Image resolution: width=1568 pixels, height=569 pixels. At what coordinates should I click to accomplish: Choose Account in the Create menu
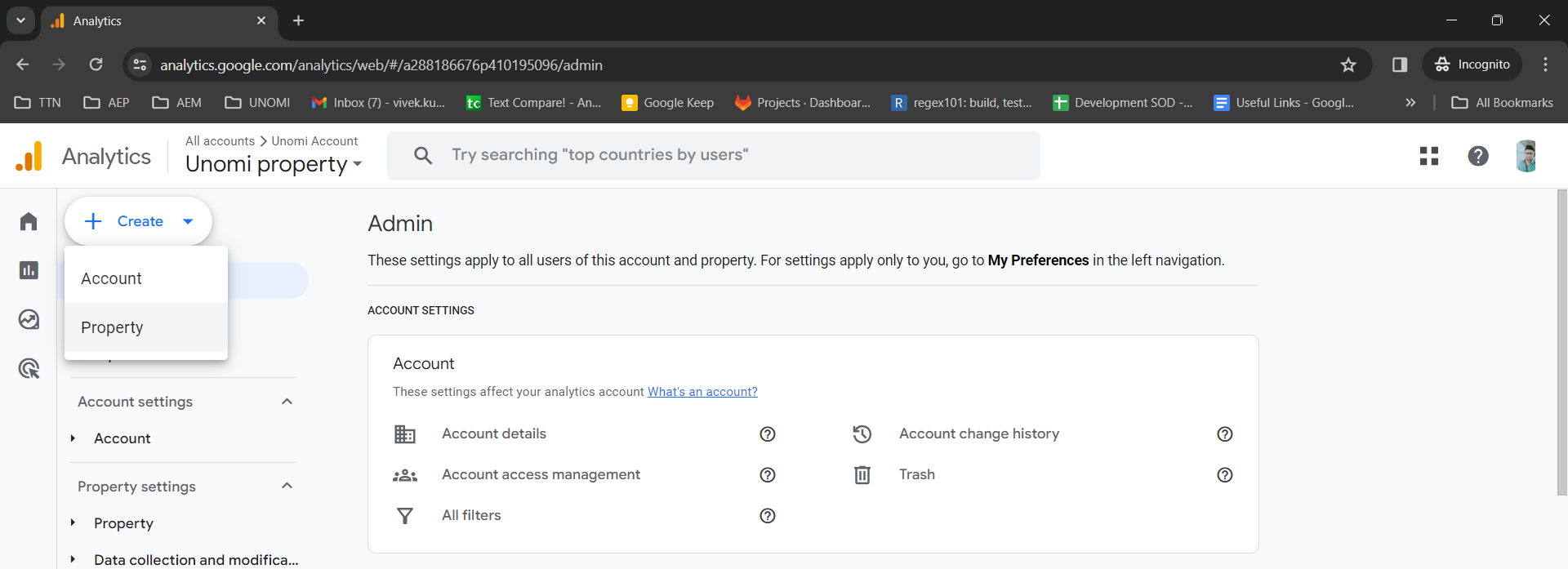pos(146,278)
